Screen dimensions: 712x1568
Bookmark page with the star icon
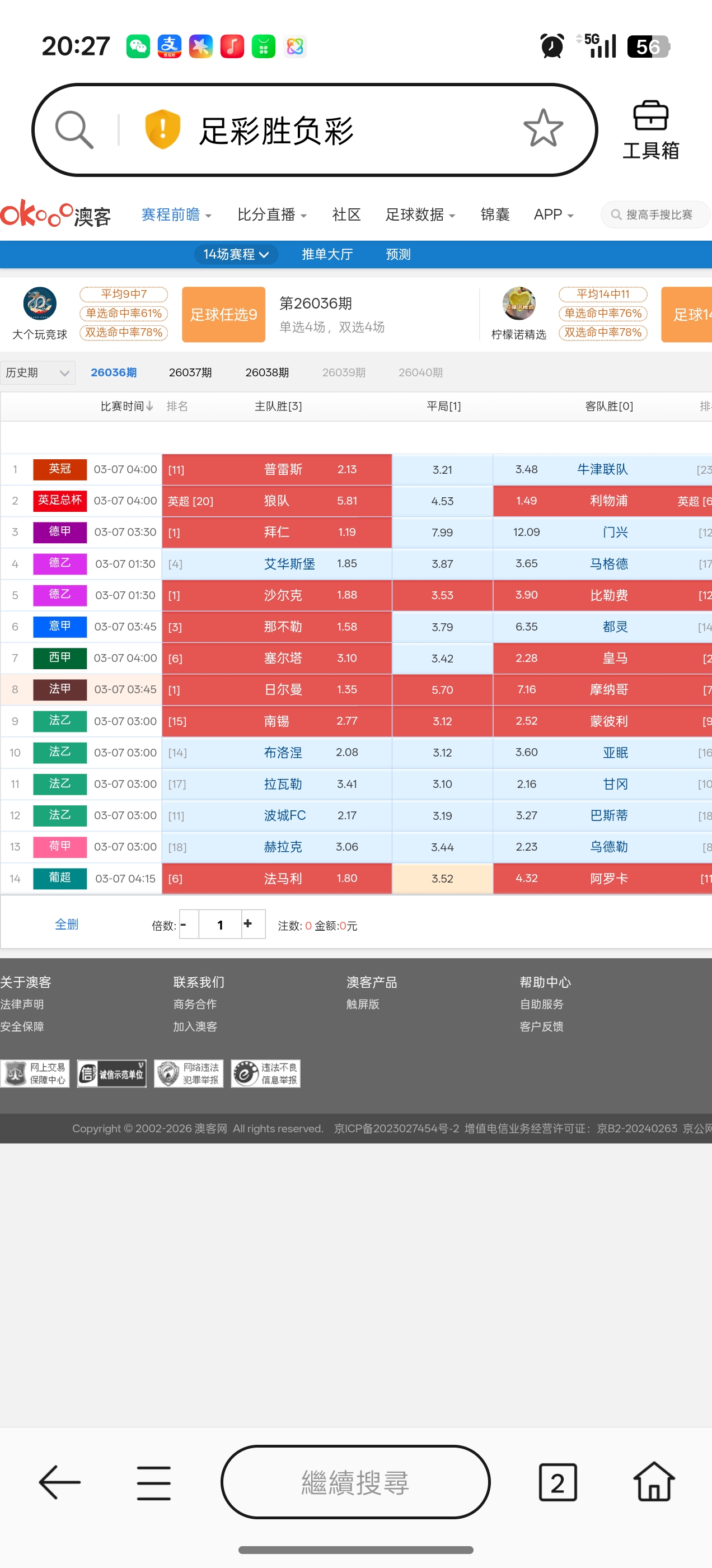point(543,128)
